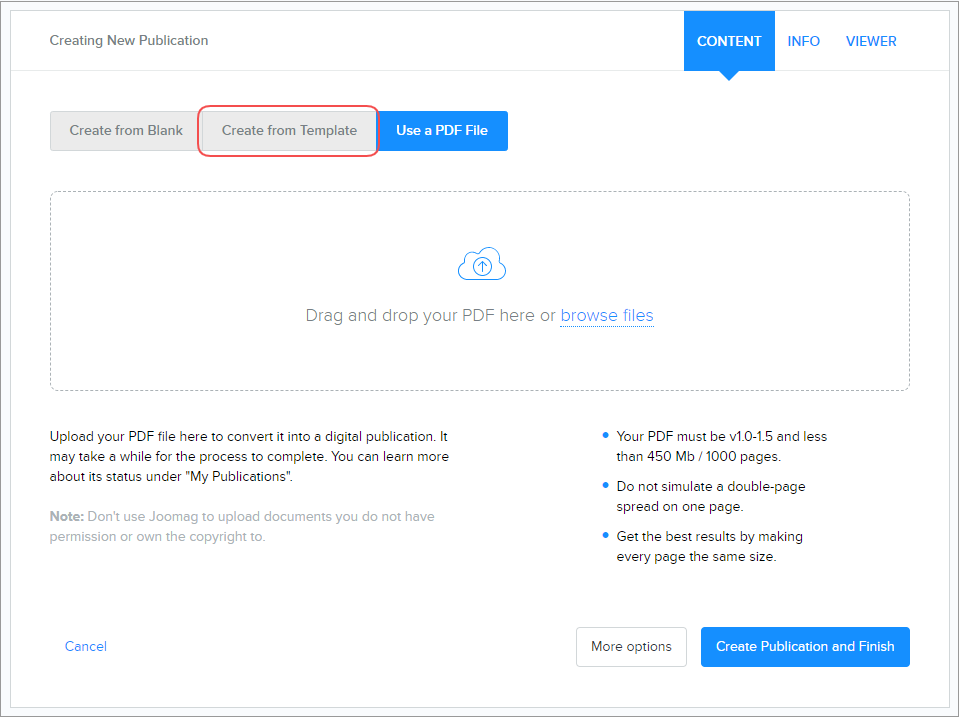Click the upload instructions paragraph
The height and width of the screenshot is (717, 959).
(249, 456)
